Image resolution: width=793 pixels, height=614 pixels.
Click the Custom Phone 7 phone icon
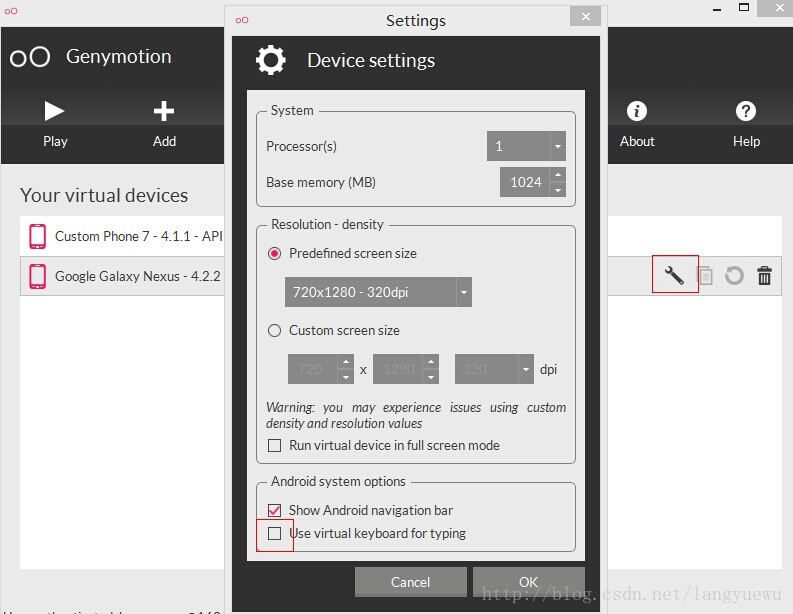point(37,236)
